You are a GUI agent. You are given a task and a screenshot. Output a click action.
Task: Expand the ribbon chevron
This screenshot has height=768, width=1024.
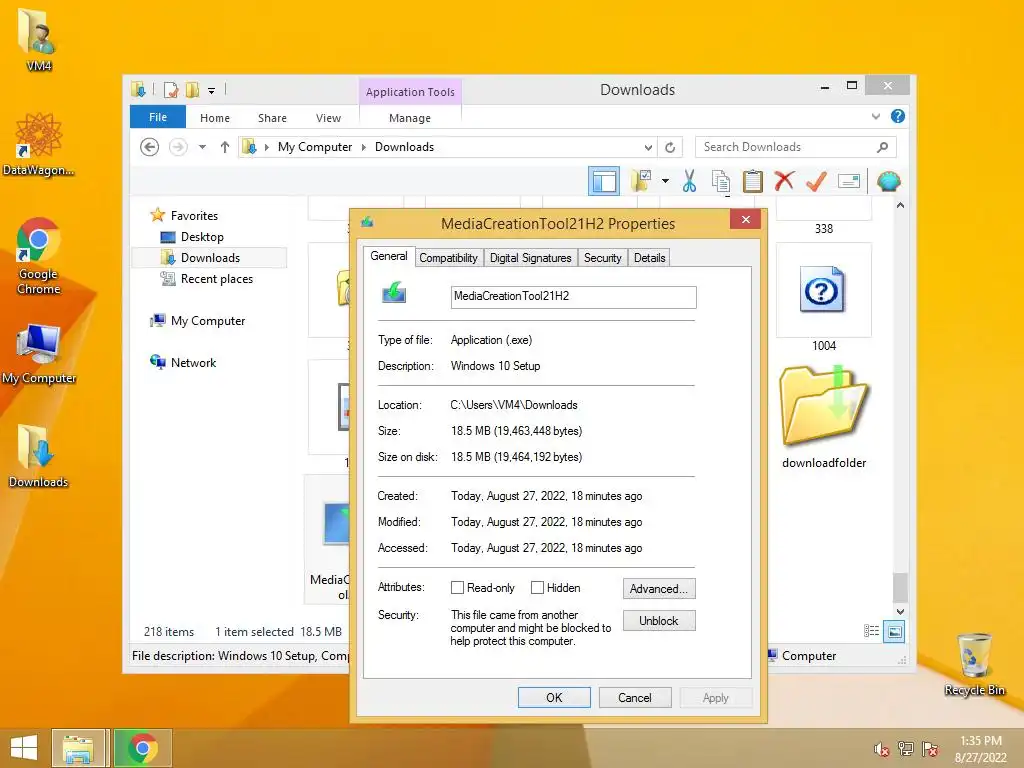[876, 116]
